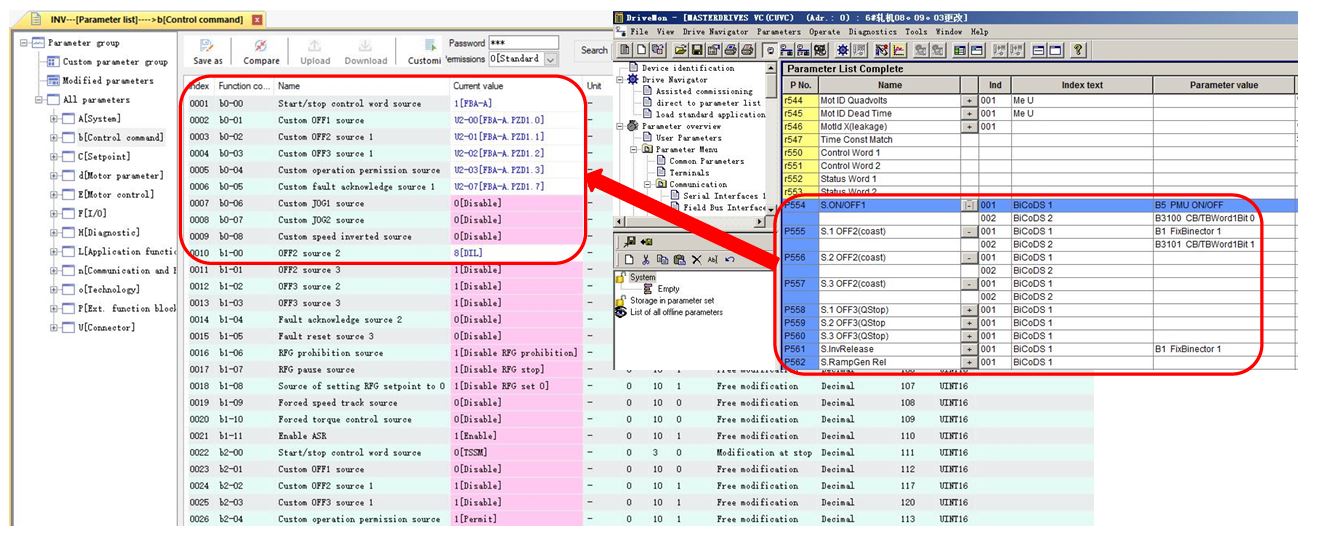Click the cut scissors icon in lower panel
The height and width of the screenshot is (546, 1332).
(646, 259)
